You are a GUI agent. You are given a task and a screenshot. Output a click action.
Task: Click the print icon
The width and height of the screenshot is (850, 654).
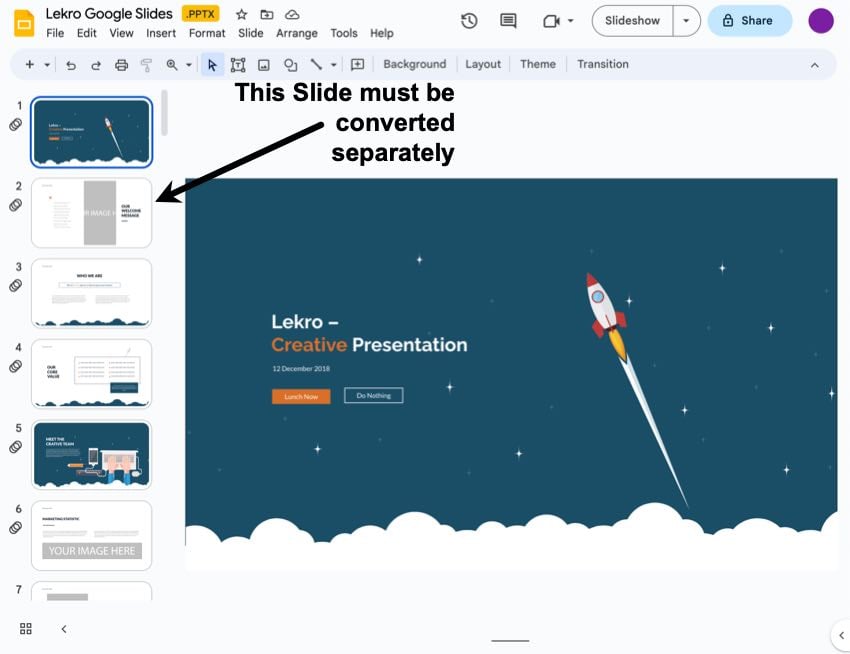122,65
